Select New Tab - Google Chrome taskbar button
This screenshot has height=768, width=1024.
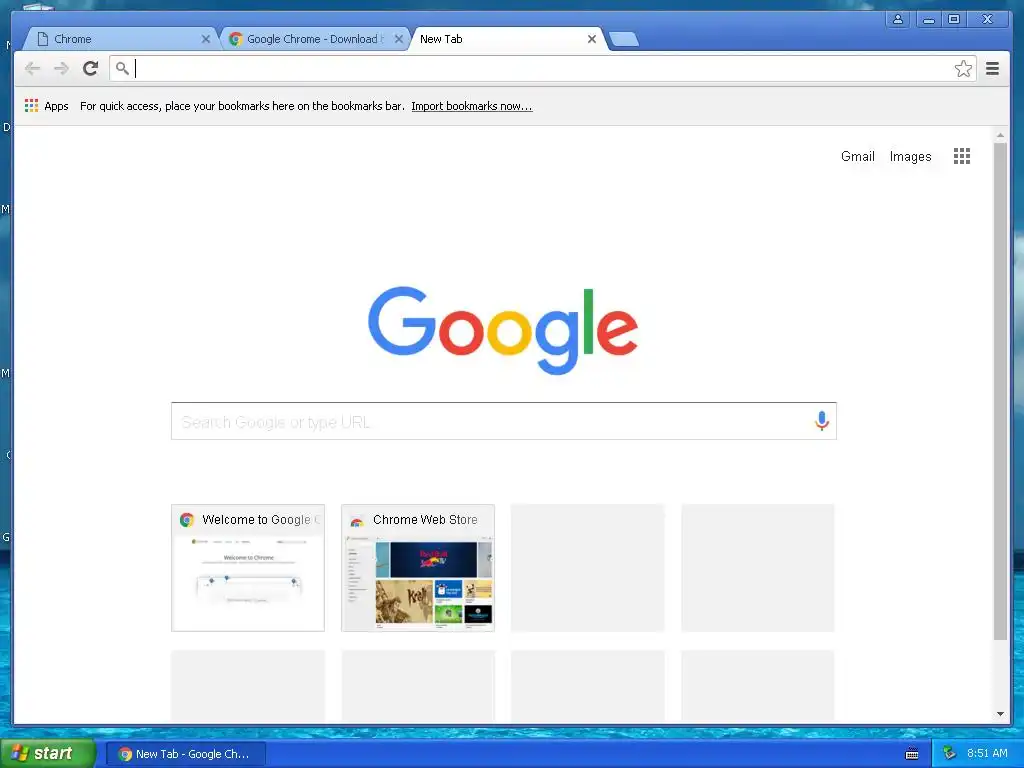tap(185, 754)
